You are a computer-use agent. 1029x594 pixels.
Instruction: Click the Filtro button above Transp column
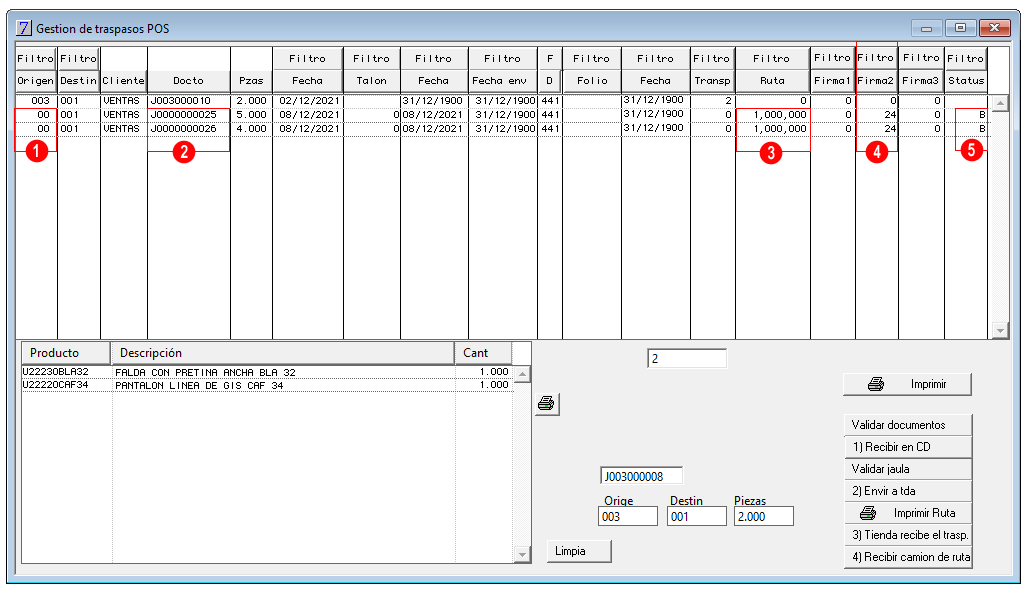712,58
